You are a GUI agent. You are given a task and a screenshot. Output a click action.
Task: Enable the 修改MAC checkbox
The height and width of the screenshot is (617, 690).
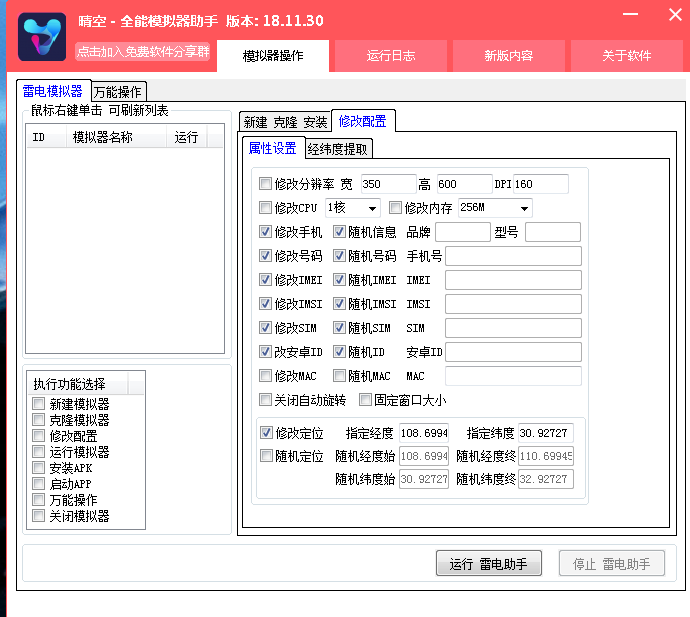click(x=265, y=375)
